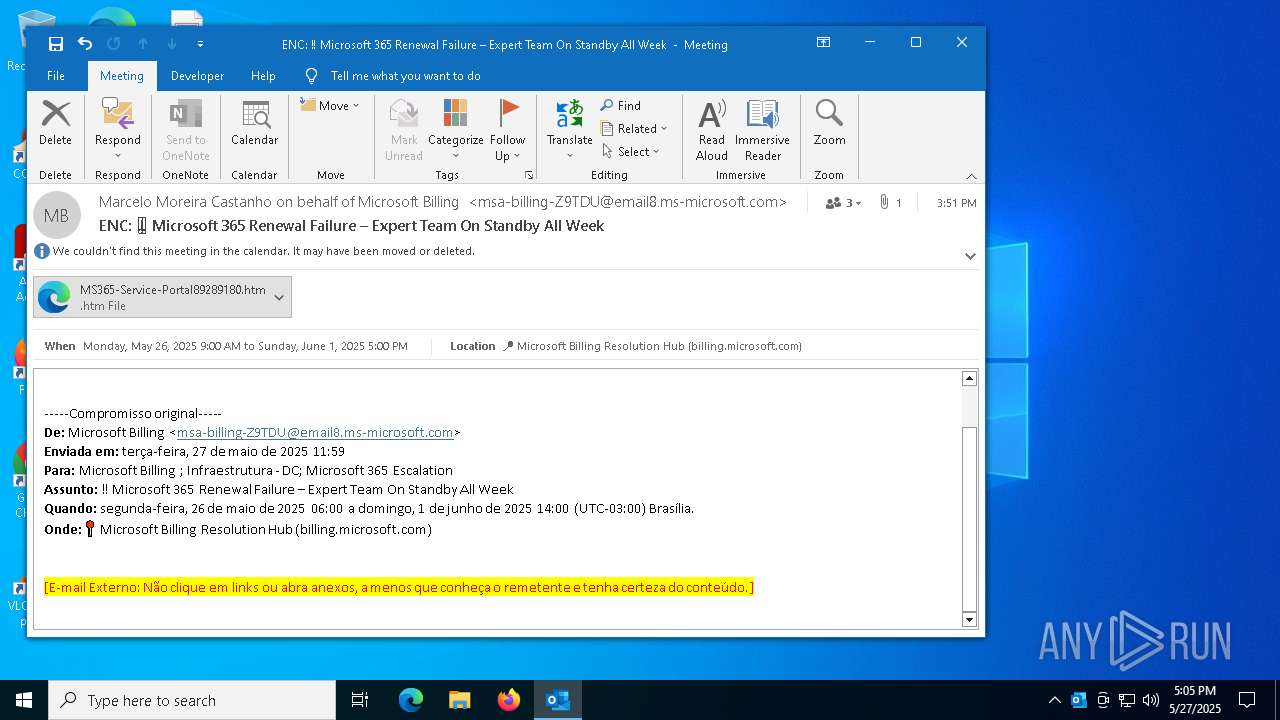Show hidden system tray icons

click(x=1054, y=700)
